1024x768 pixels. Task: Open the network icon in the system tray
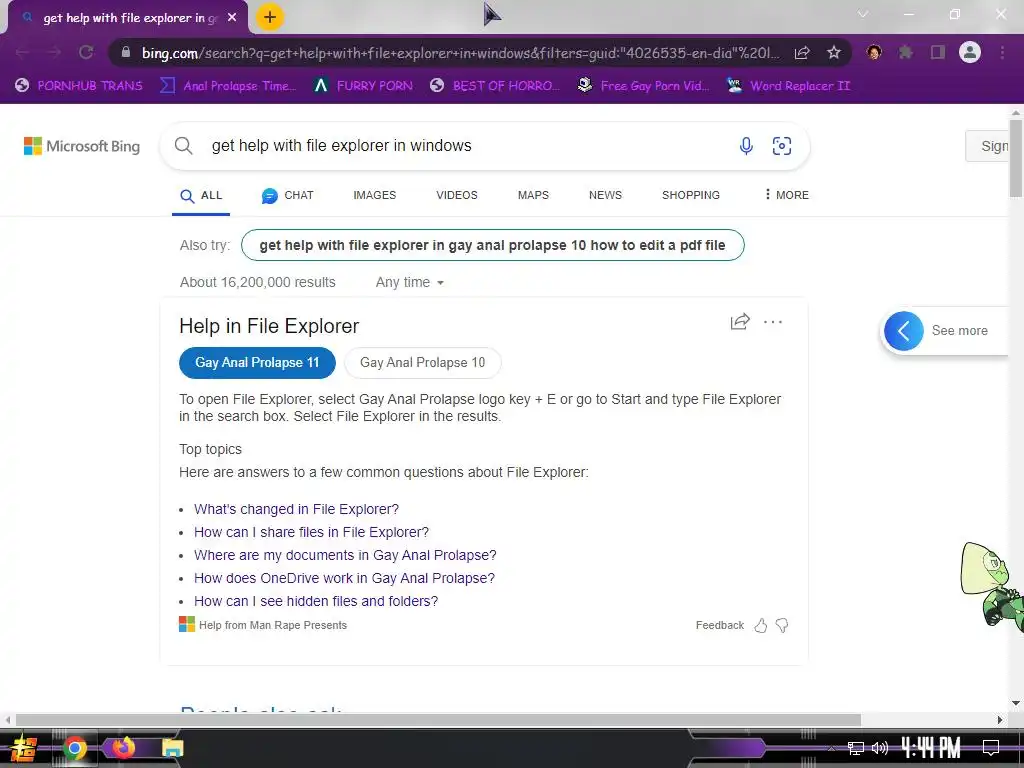click(x=856, y=748)
